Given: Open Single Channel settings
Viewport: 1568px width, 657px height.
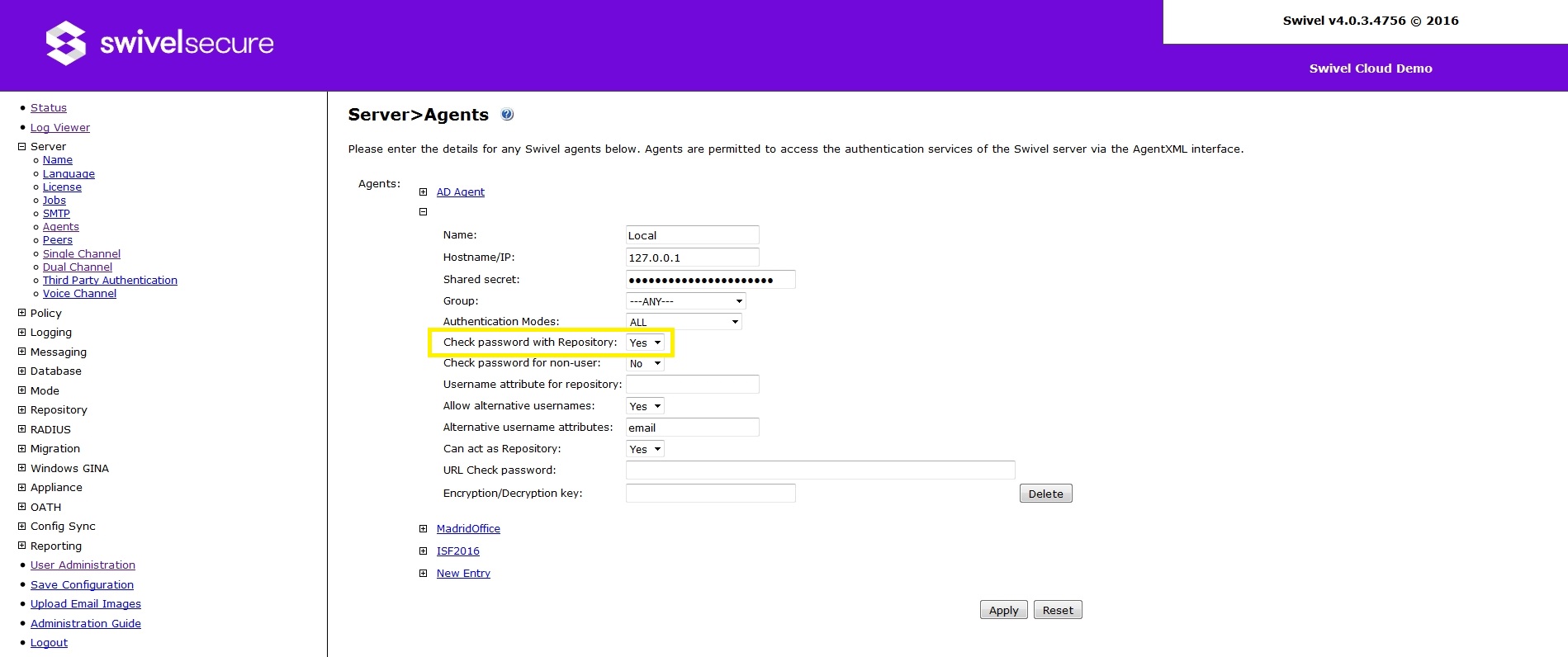Looking at the screenshot, I should 82,254.
